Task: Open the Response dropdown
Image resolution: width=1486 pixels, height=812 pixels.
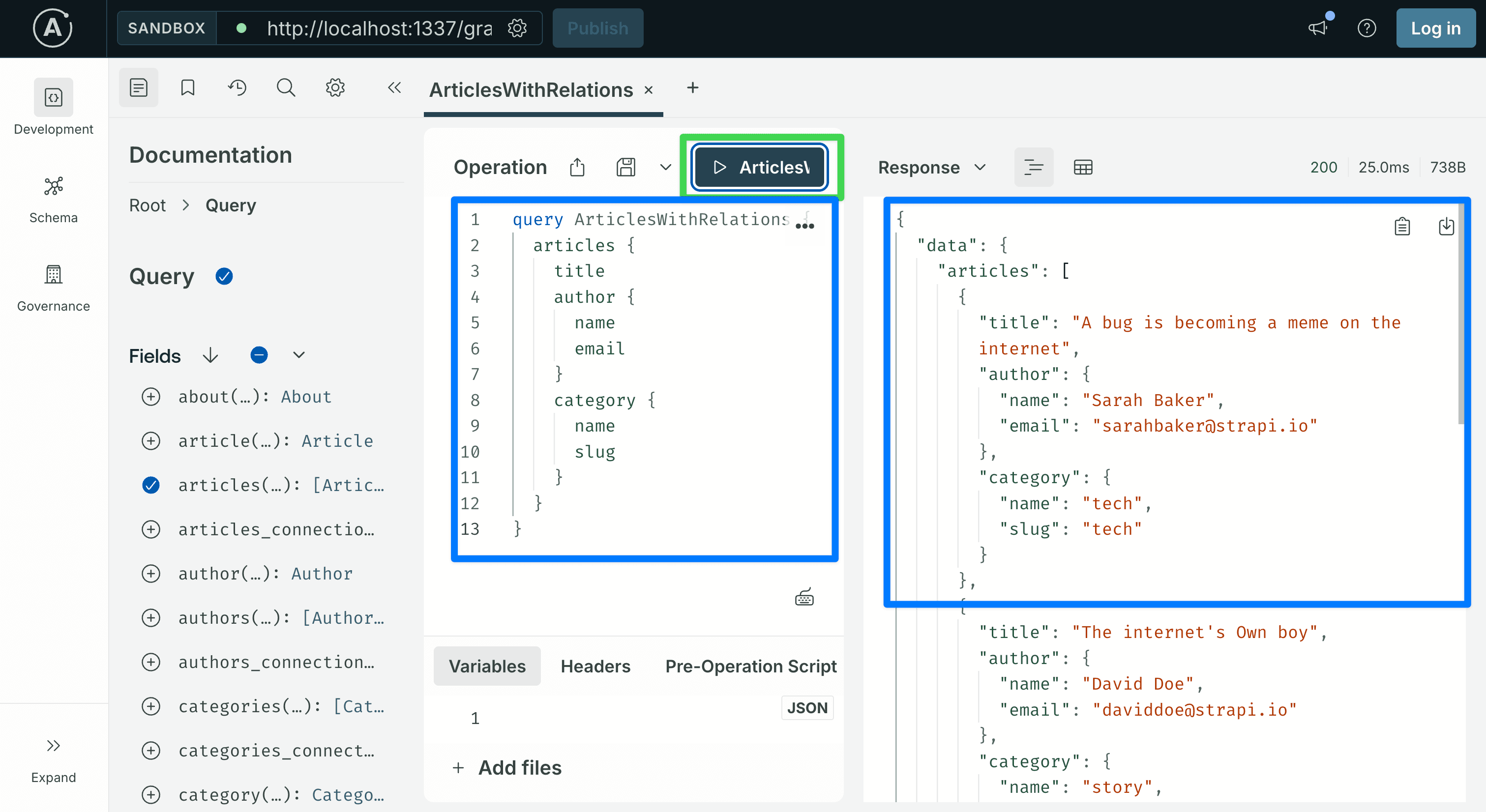Action: [932, 167]
